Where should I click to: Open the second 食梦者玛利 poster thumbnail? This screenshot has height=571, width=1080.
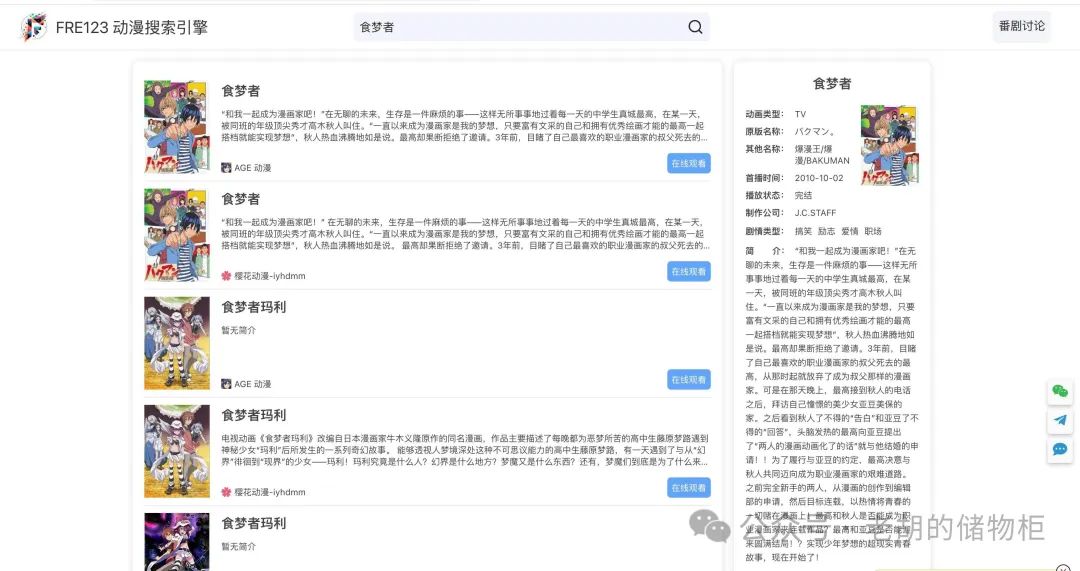tap(176, 451)
